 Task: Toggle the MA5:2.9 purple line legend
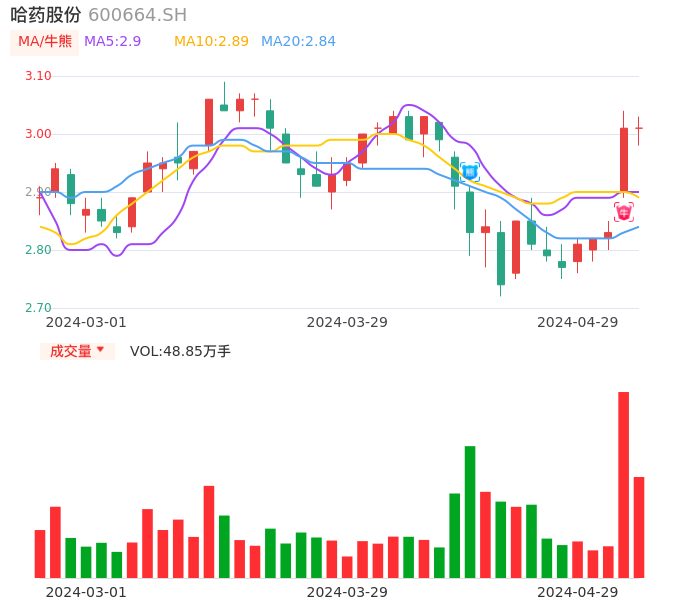(112, 41)
